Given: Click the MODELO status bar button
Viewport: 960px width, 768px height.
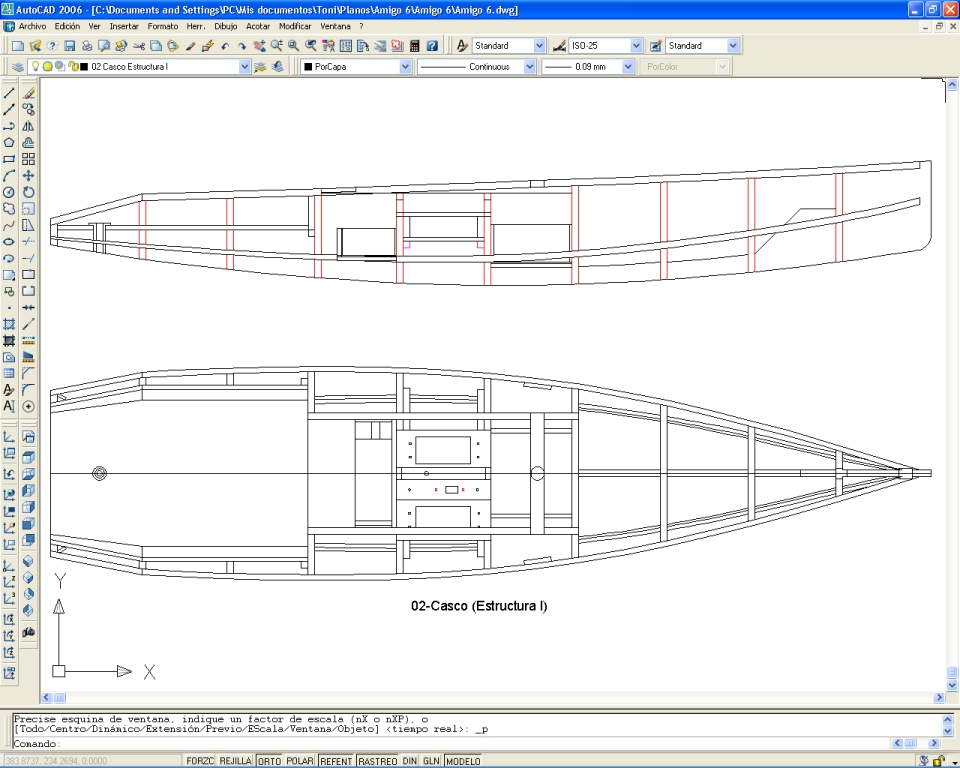Looking at the screenshot, I should pyautogui.click(x=462, y=761).
